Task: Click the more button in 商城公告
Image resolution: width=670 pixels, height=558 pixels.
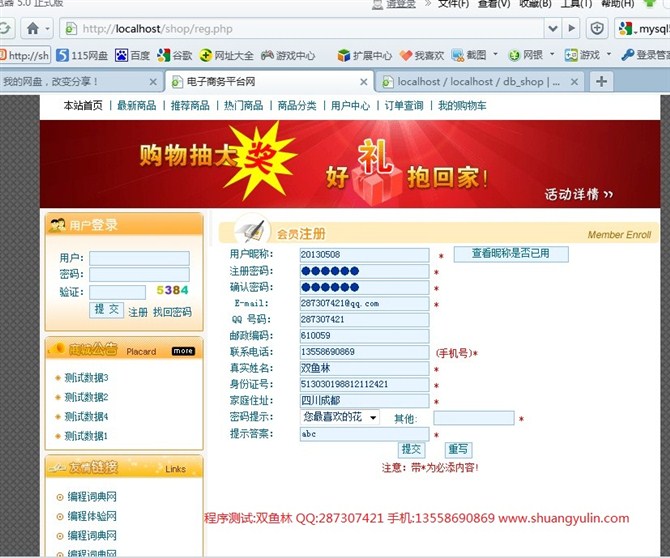Action: pos(183,351)
